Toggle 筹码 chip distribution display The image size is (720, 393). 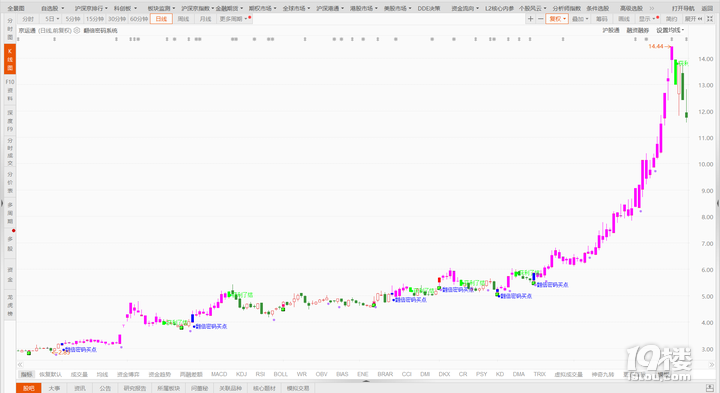pyautogui.click(x=602, y=19)
